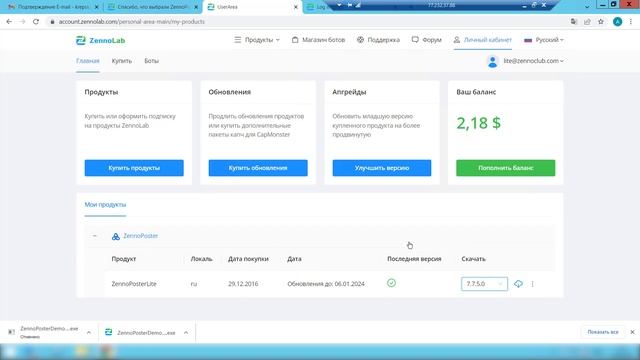
Task: Open the three-dot menu for ZennoPosterLite
Action: coord(532,284)
